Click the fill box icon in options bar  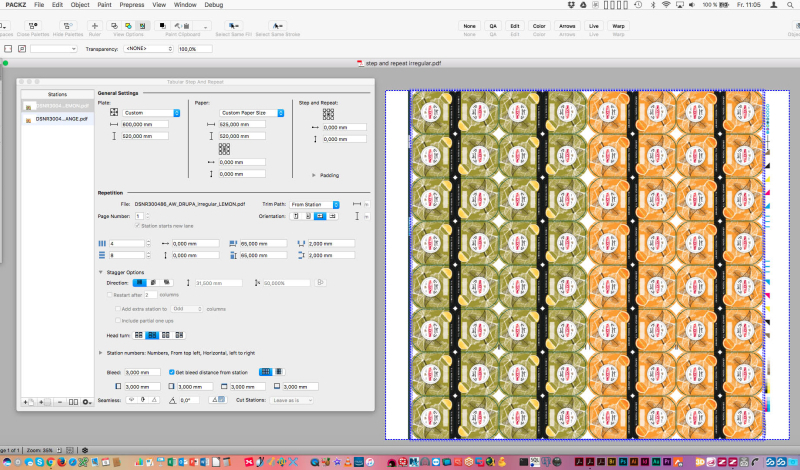point(8,49)
